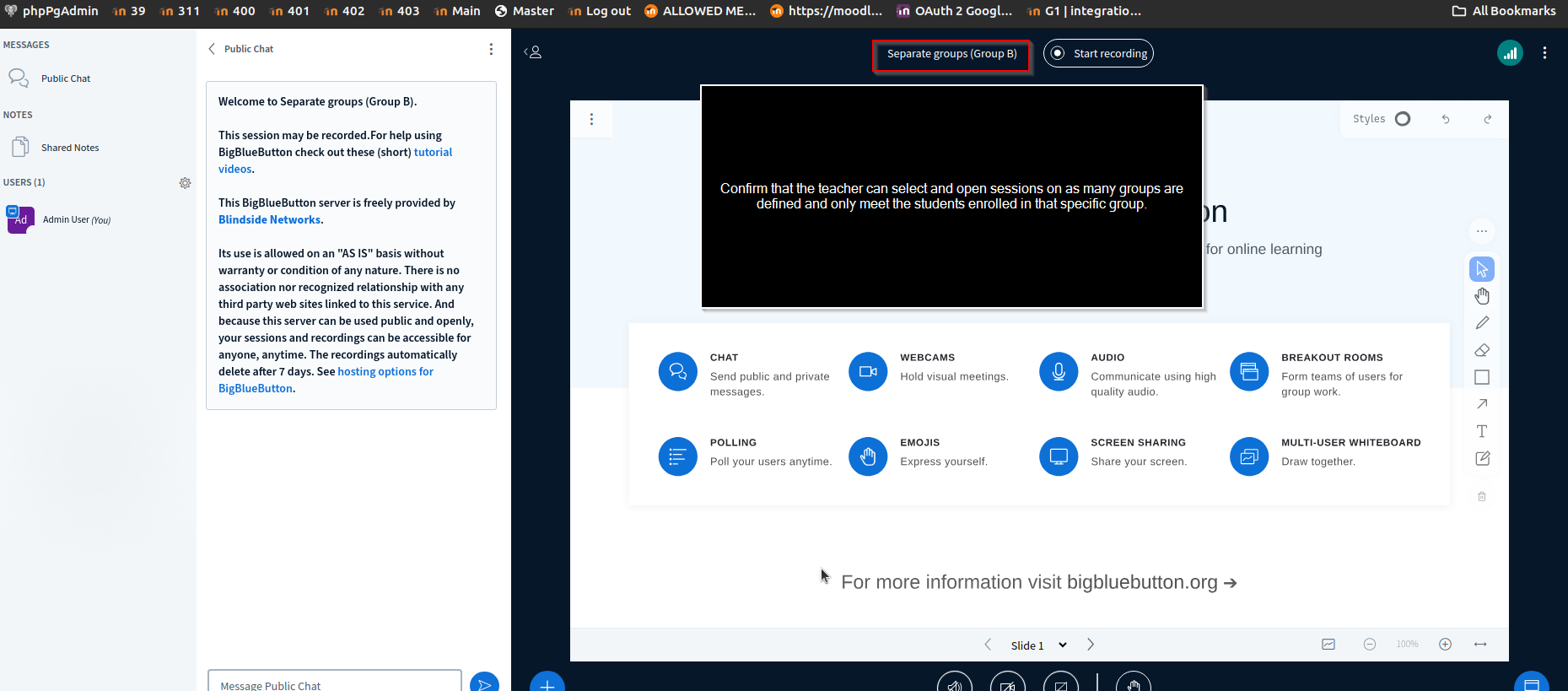Open the https://moodl... bookmark

click(827, 11)
